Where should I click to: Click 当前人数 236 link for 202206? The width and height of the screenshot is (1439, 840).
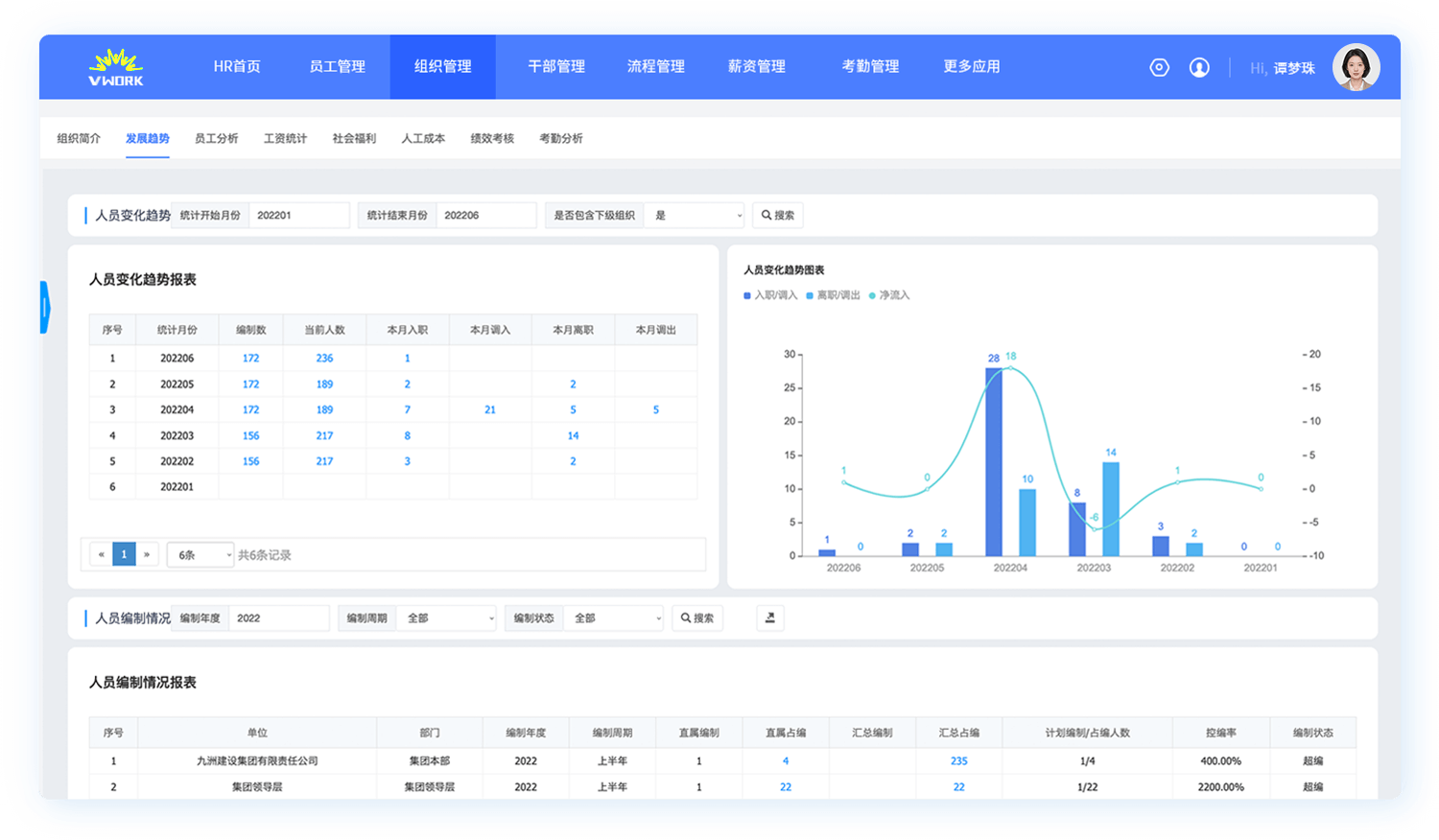click(x=325, y=358)
